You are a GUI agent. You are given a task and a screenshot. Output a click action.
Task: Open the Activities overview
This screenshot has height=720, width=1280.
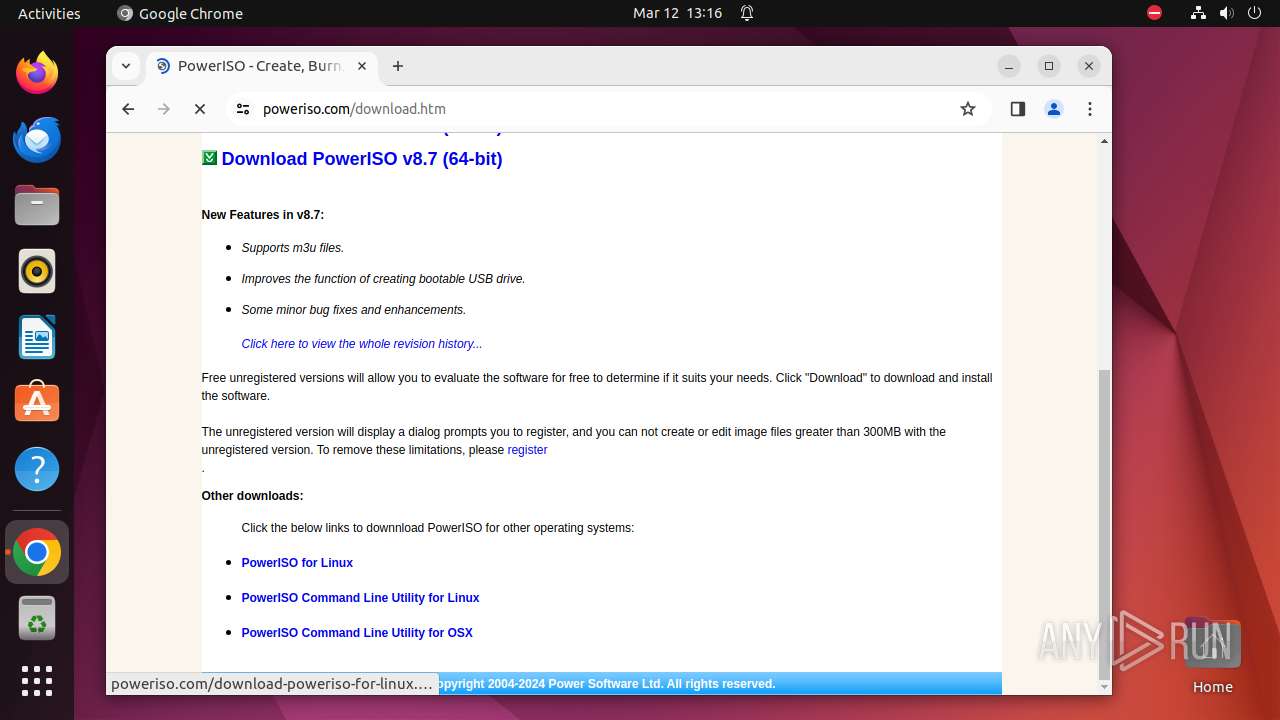[49, 13]
